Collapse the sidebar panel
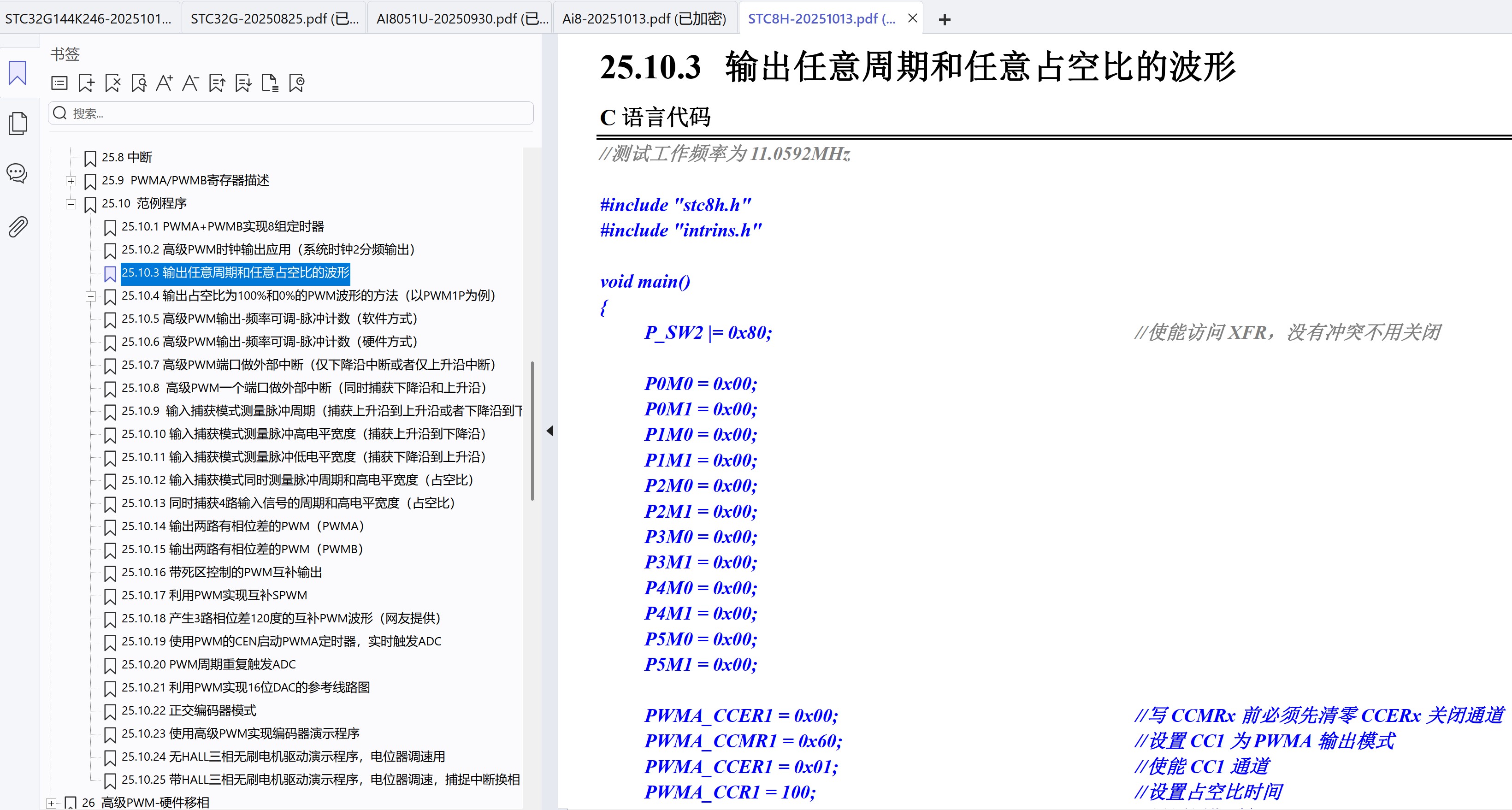Viewport: 1512px width, 810px height. pos(550,430)
